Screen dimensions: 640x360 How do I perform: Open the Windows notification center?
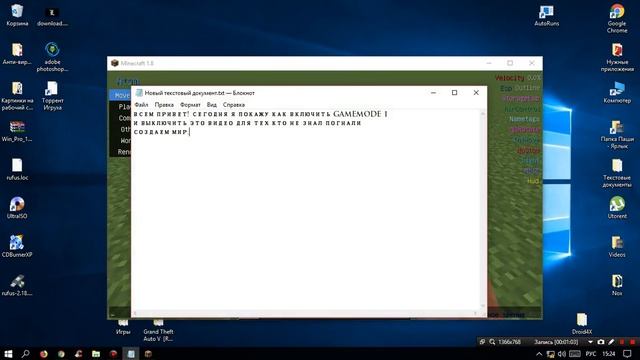point(627,354)
